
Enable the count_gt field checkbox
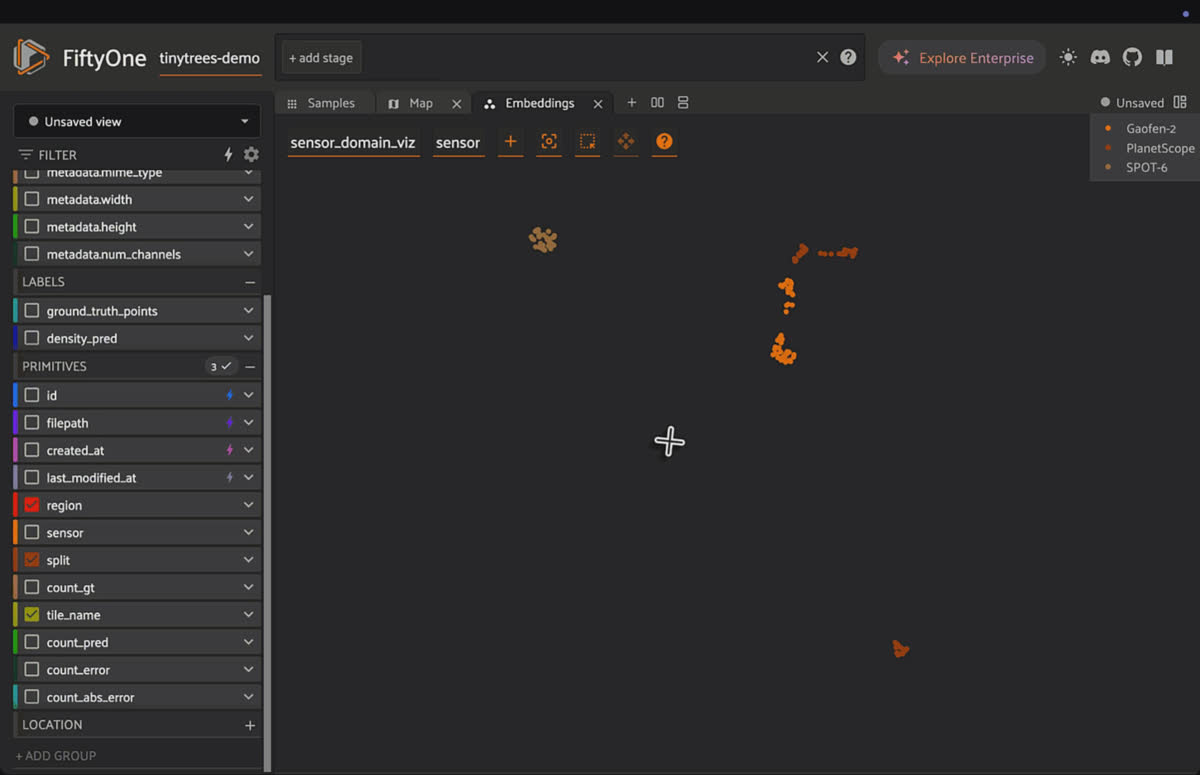click(x=32, y=588)
